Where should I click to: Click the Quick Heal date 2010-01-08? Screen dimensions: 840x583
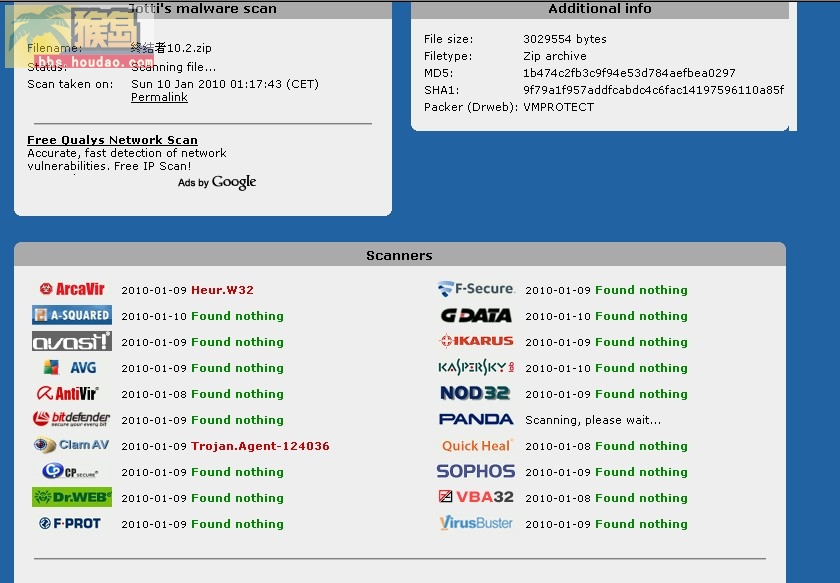click(558, 446)
